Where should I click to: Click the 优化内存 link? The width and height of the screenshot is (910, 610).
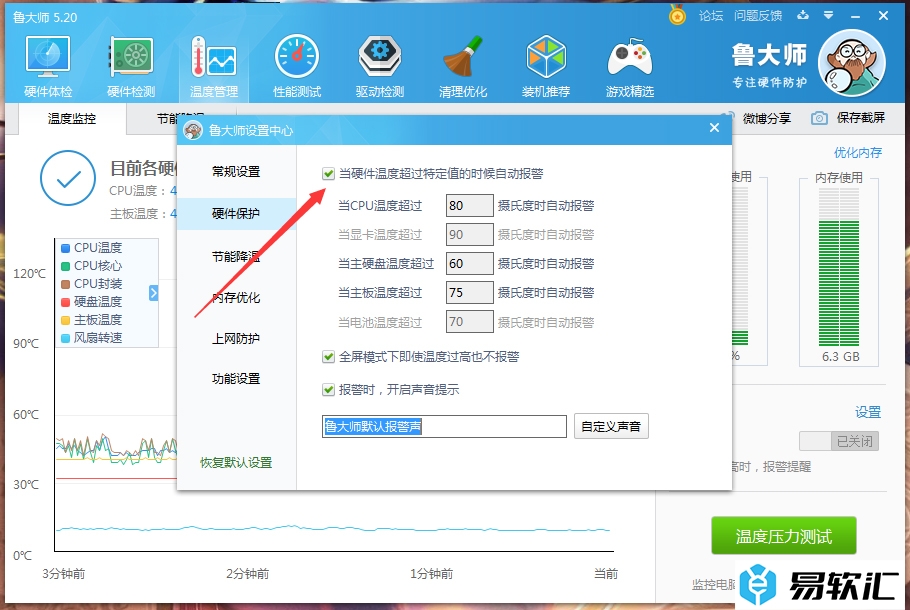[858, 153]
